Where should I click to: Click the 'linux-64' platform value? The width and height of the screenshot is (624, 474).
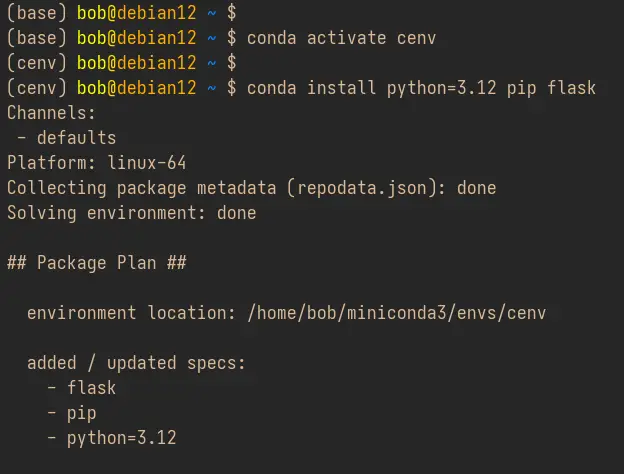(x=146, y=163)
